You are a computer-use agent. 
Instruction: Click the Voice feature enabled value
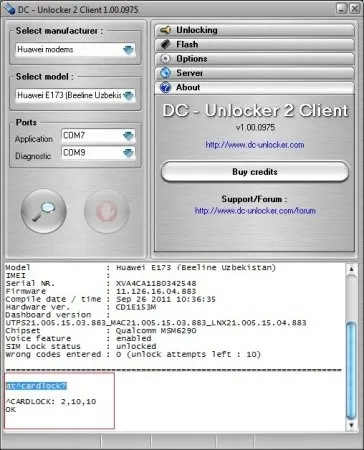point(133,338)
